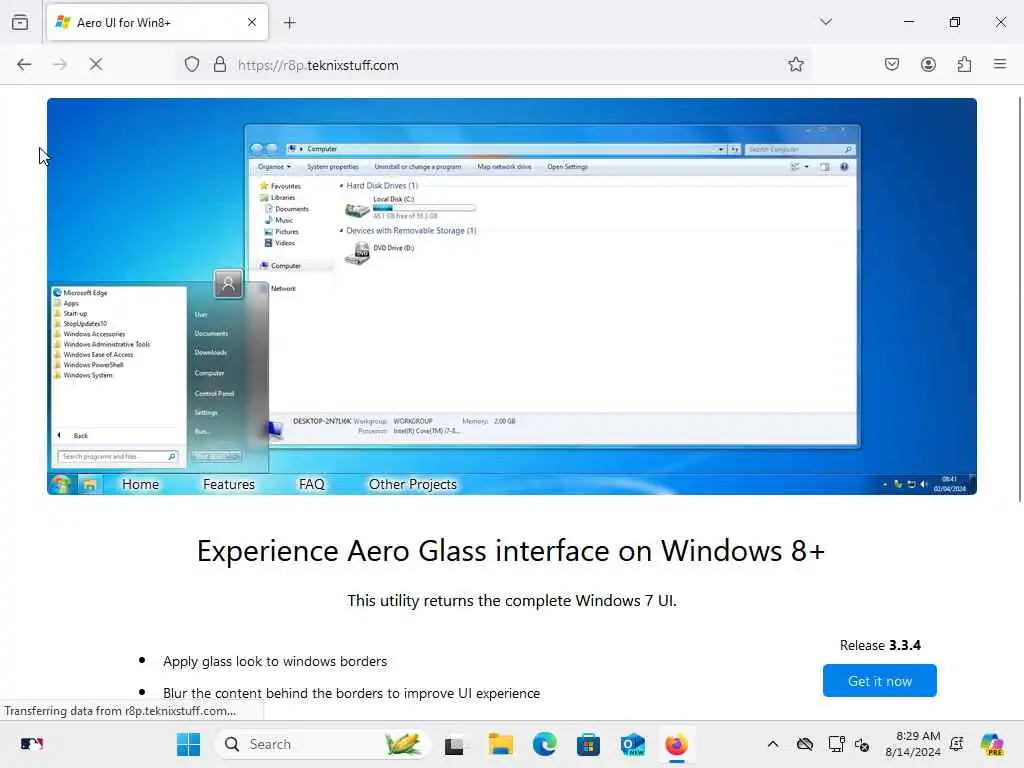Stop loading the page
Screen dimensions: 1024x768
click(96, 64)
